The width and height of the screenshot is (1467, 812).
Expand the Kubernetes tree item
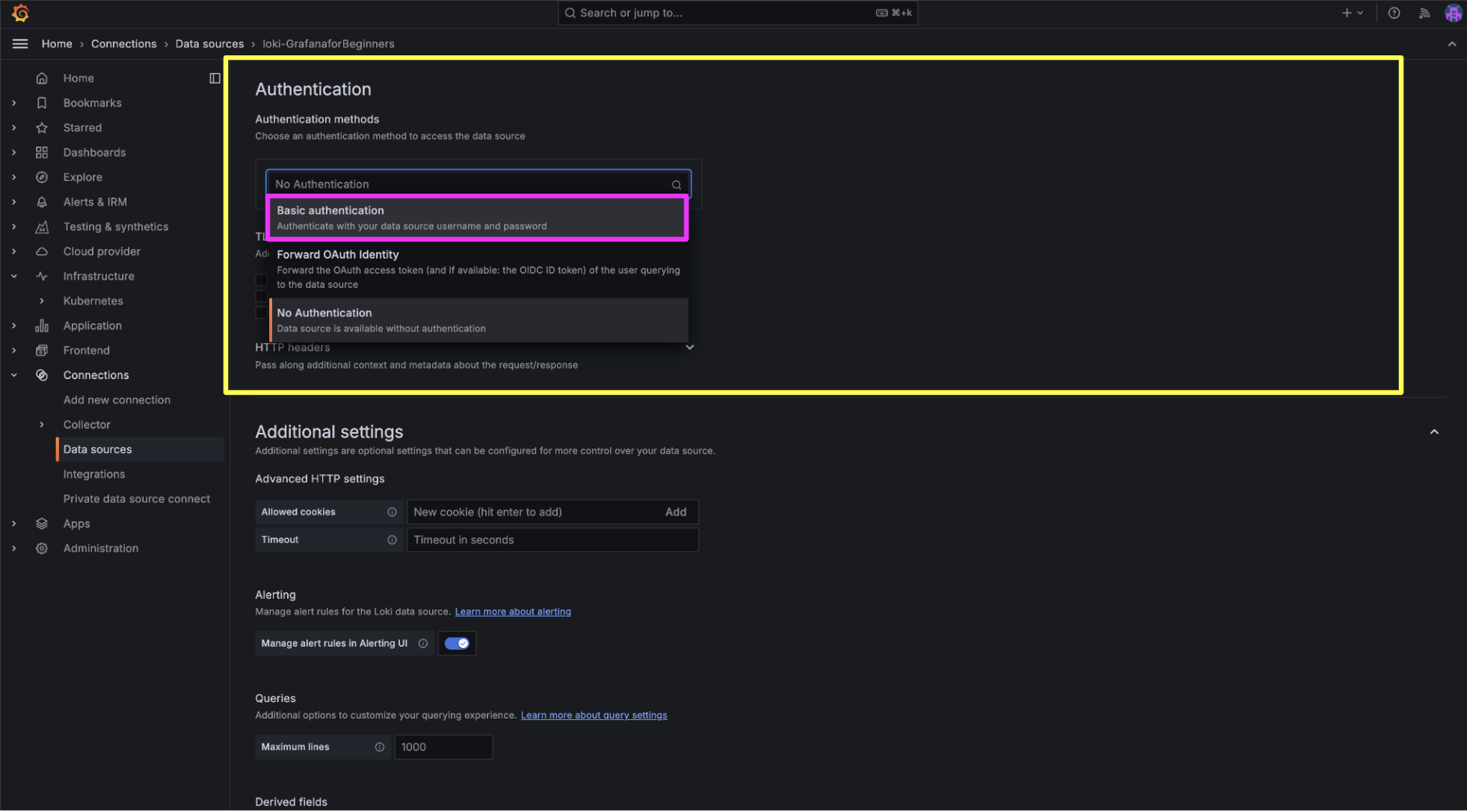click(42, 301)
